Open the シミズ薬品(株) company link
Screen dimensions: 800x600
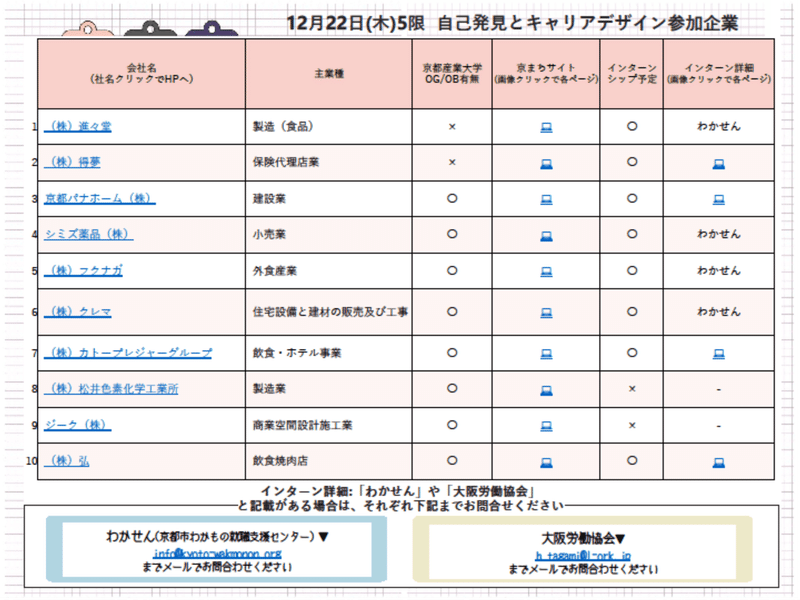pos(88,234)
